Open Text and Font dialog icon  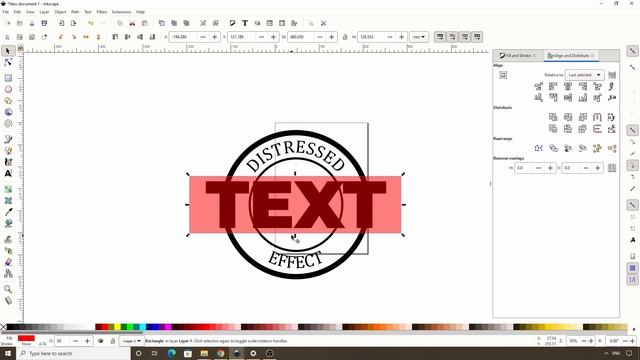click(245, 23)
